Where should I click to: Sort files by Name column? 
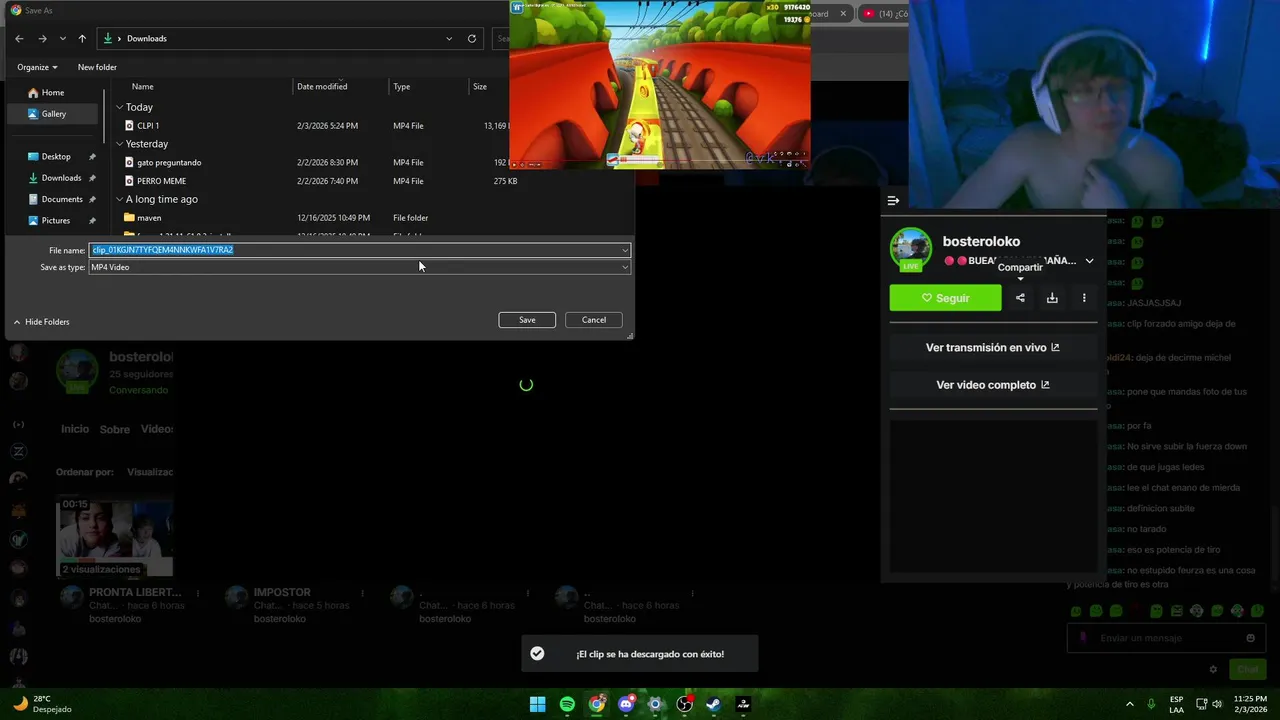pos(142,86)
